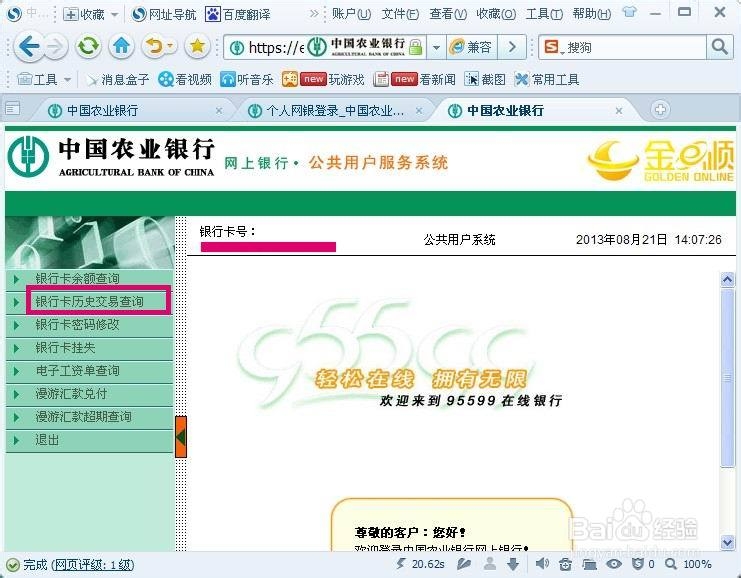Click 电子工资单查询 menu item
The height and width of the screenshot is (578, 741).
click(89, 371)
